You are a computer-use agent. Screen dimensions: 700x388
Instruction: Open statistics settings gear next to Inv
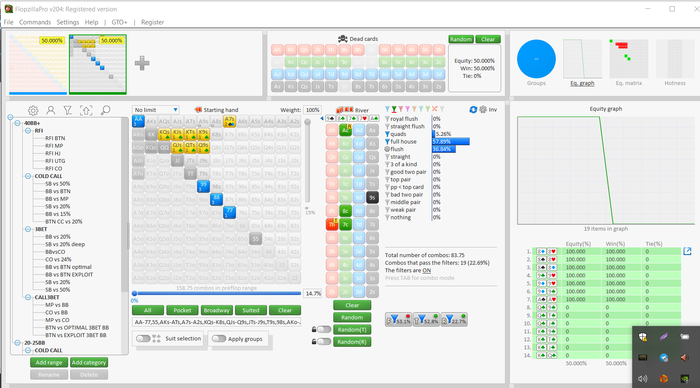[483, 109]
